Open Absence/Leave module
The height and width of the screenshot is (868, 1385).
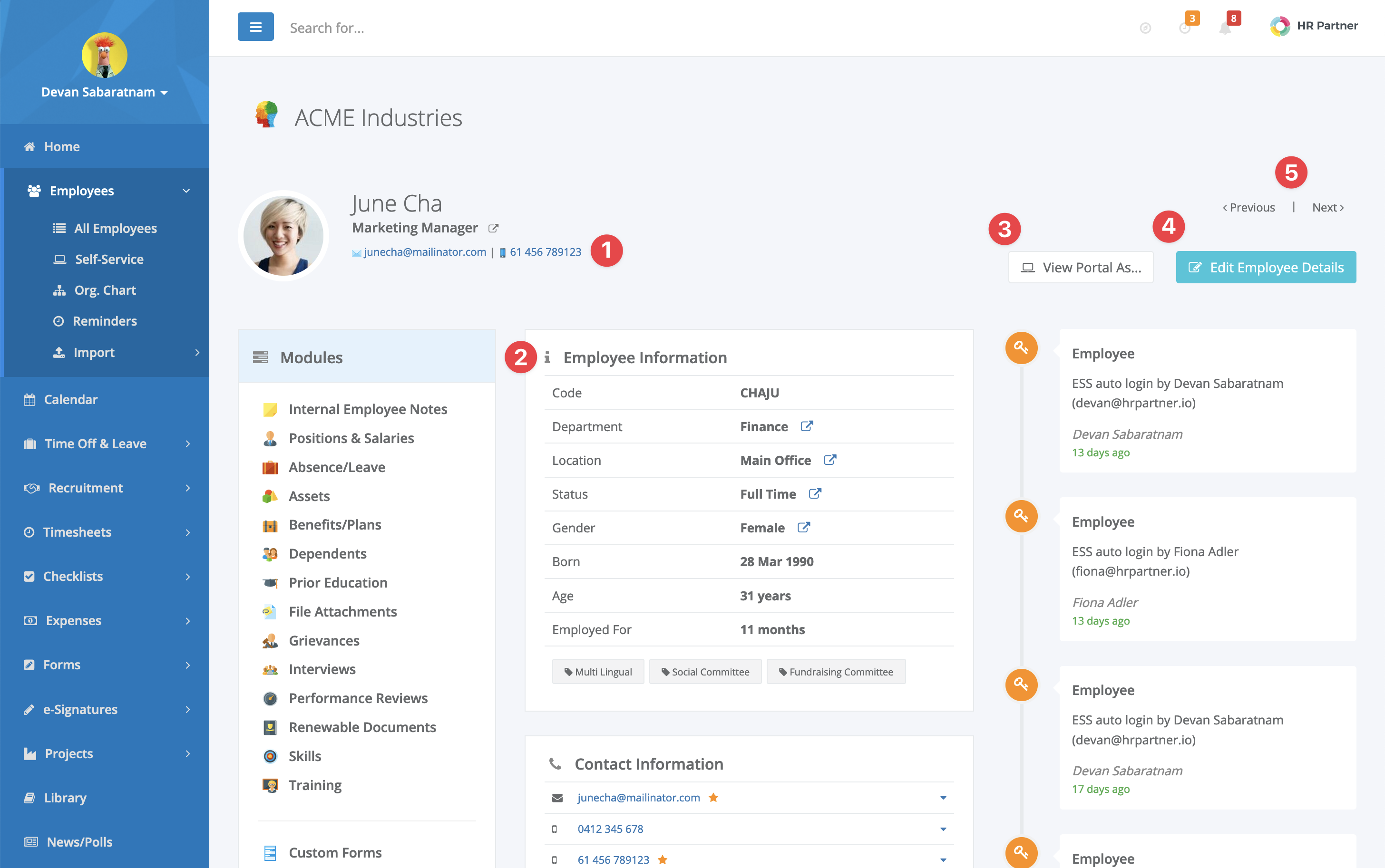click(336, 467)
